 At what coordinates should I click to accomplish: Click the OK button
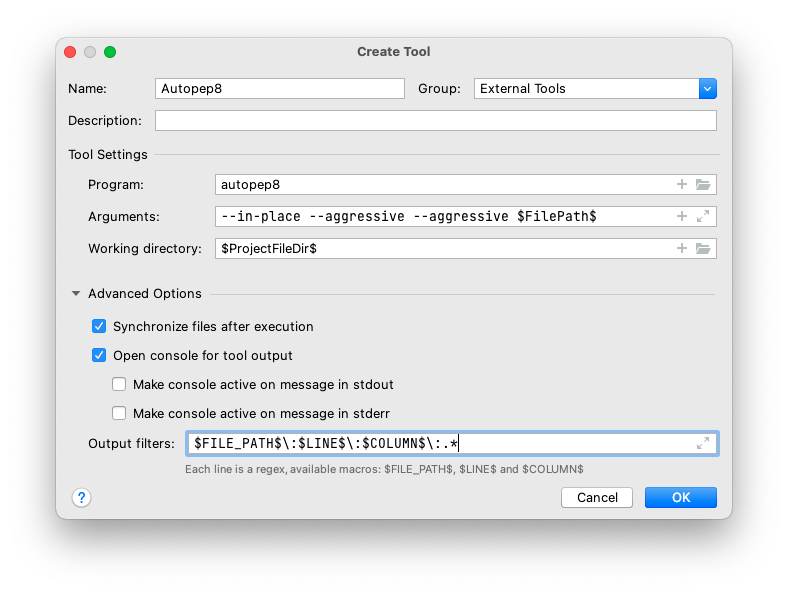pos(681,498)
